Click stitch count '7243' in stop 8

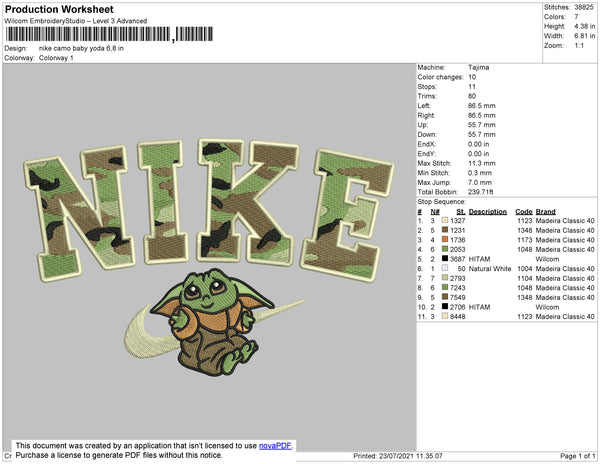[x=458, y=288]
